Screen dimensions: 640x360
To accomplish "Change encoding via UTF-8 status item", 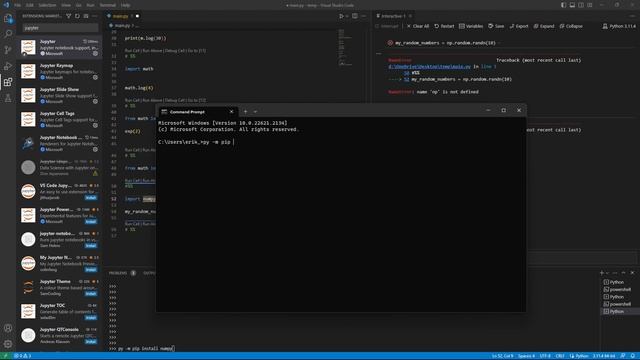I will (x=545, y=356).
